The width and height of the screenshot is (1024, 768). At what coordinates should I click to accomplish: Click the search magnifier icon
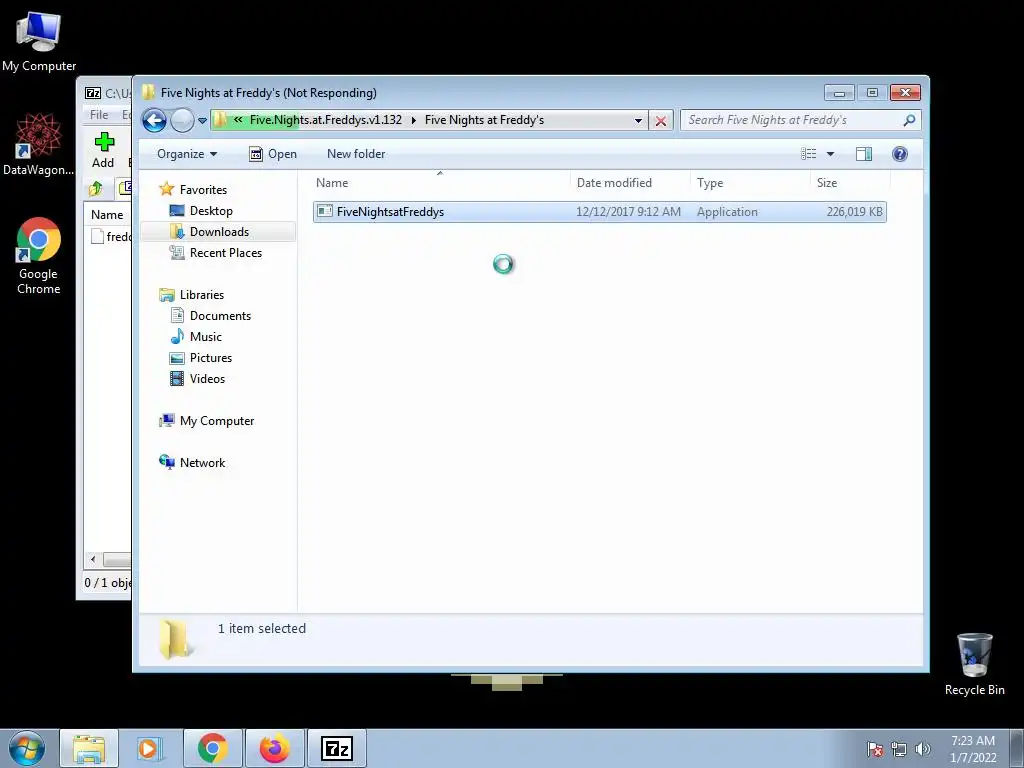click(x=909, y=120)
